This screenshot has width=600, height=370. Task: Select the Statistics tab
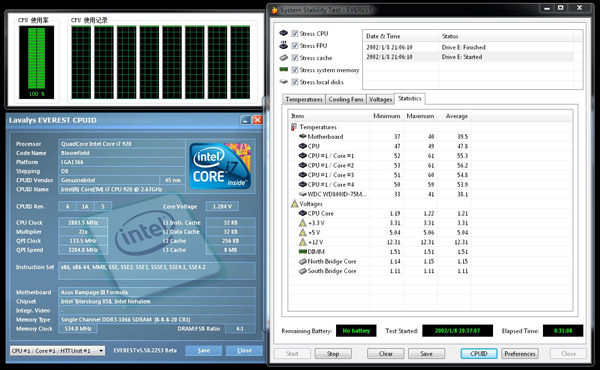[409, 99]
